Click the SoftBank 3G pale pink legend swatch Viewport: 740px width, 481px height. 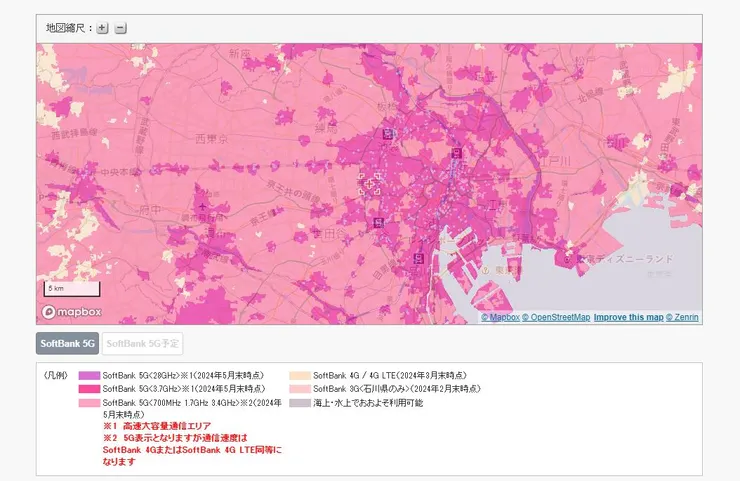[300, 389]
